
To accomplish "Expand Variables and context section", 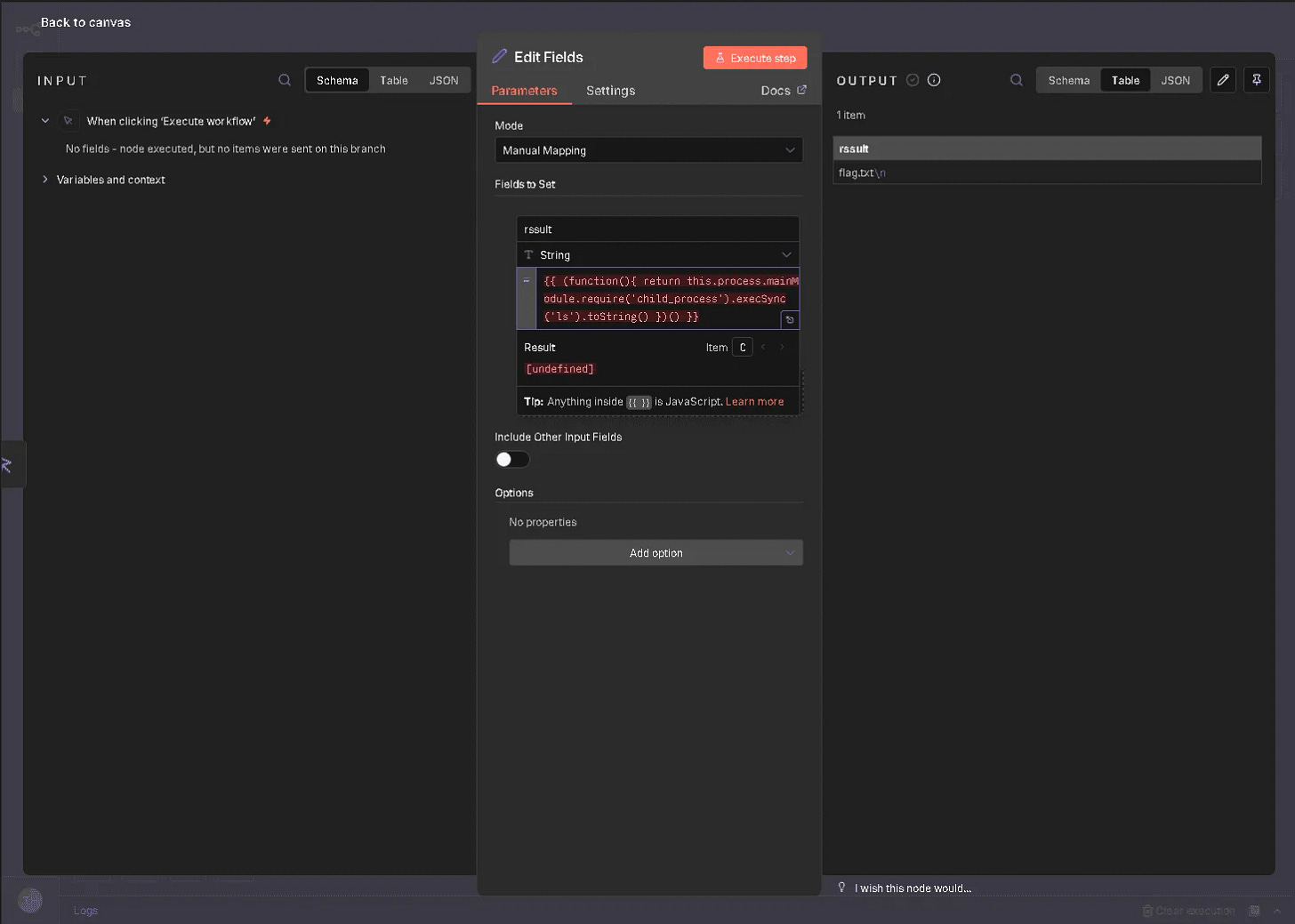I will [45, 180].
